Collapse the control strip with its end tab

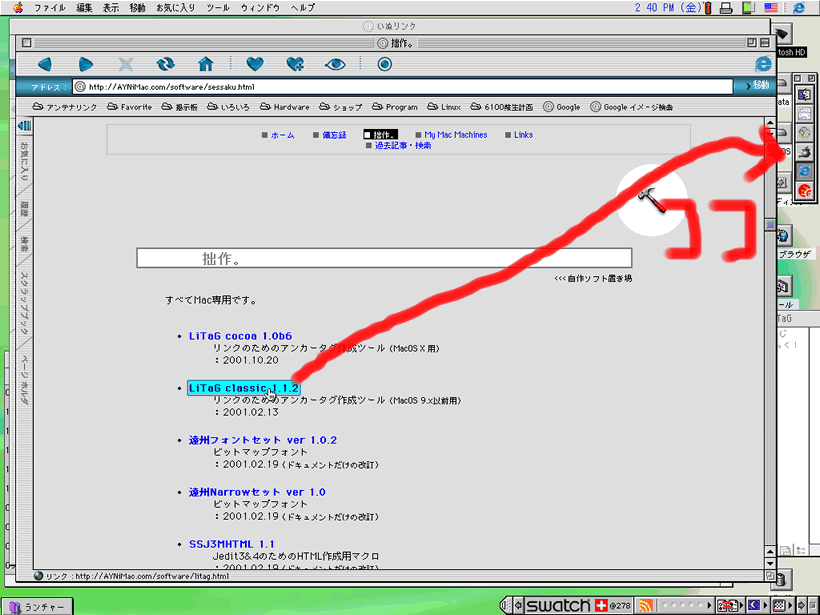point(505,606)
